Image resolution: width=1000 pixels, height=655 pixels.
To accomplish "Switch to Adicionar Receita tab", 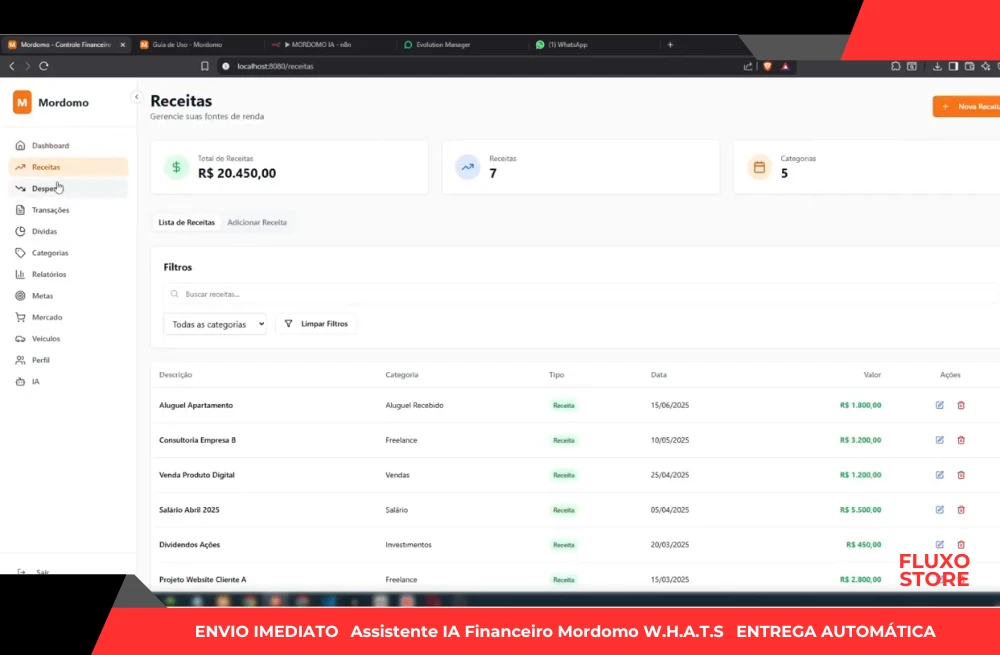I will click(257, 222).
